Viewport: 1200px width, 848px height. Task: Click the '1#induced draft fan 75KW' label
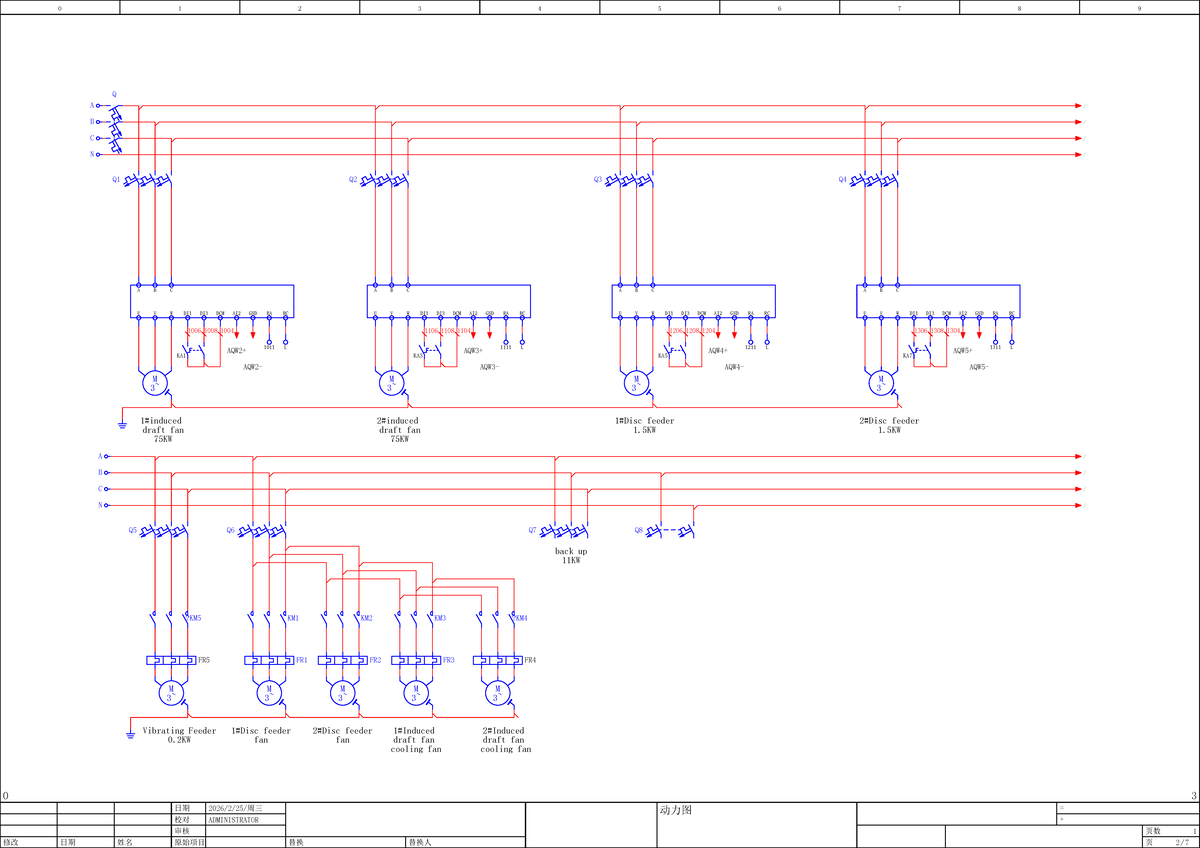[x=161, y=430]
